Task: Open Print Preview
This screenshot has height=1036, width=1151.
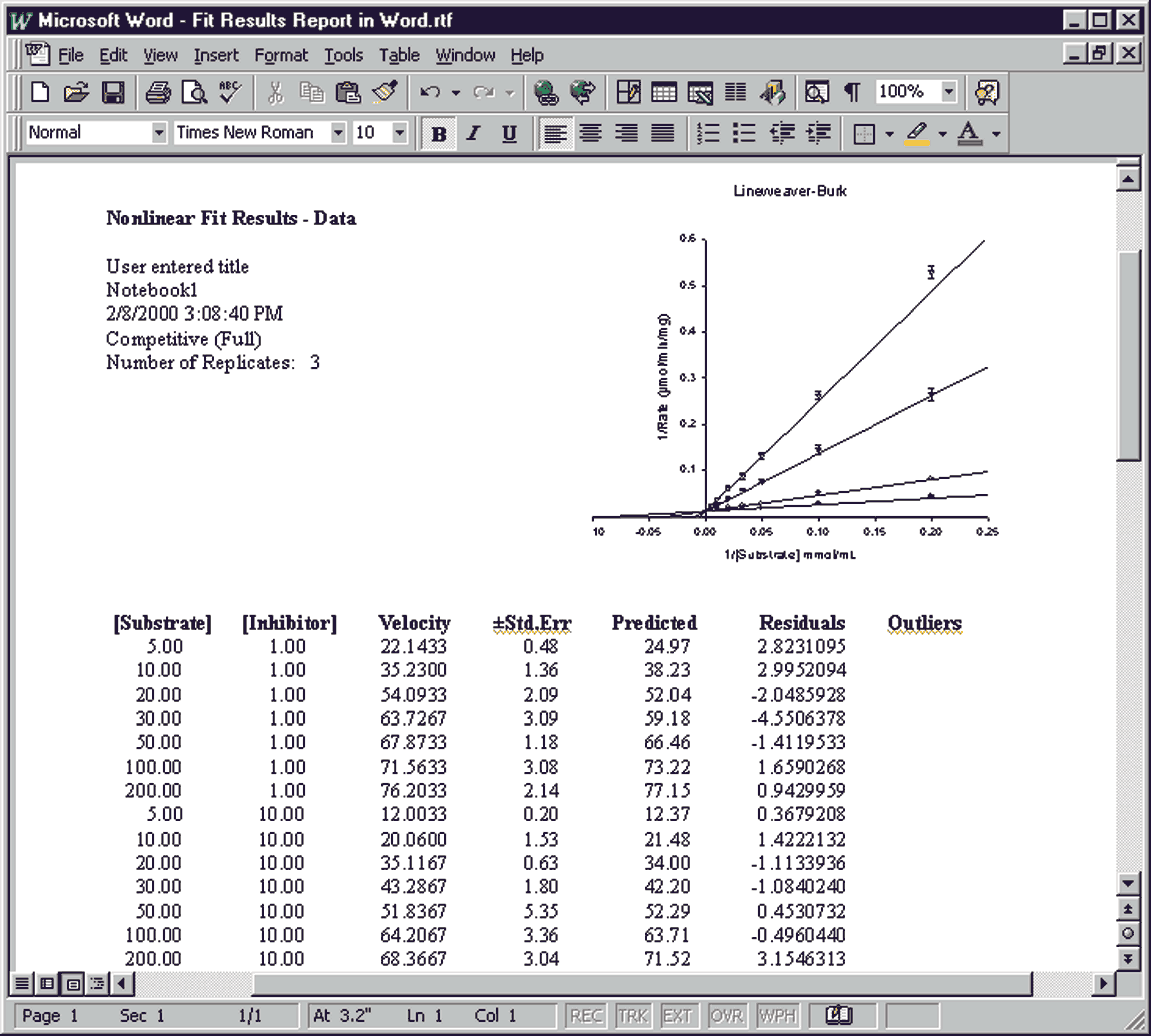Action: coord(194,92)
